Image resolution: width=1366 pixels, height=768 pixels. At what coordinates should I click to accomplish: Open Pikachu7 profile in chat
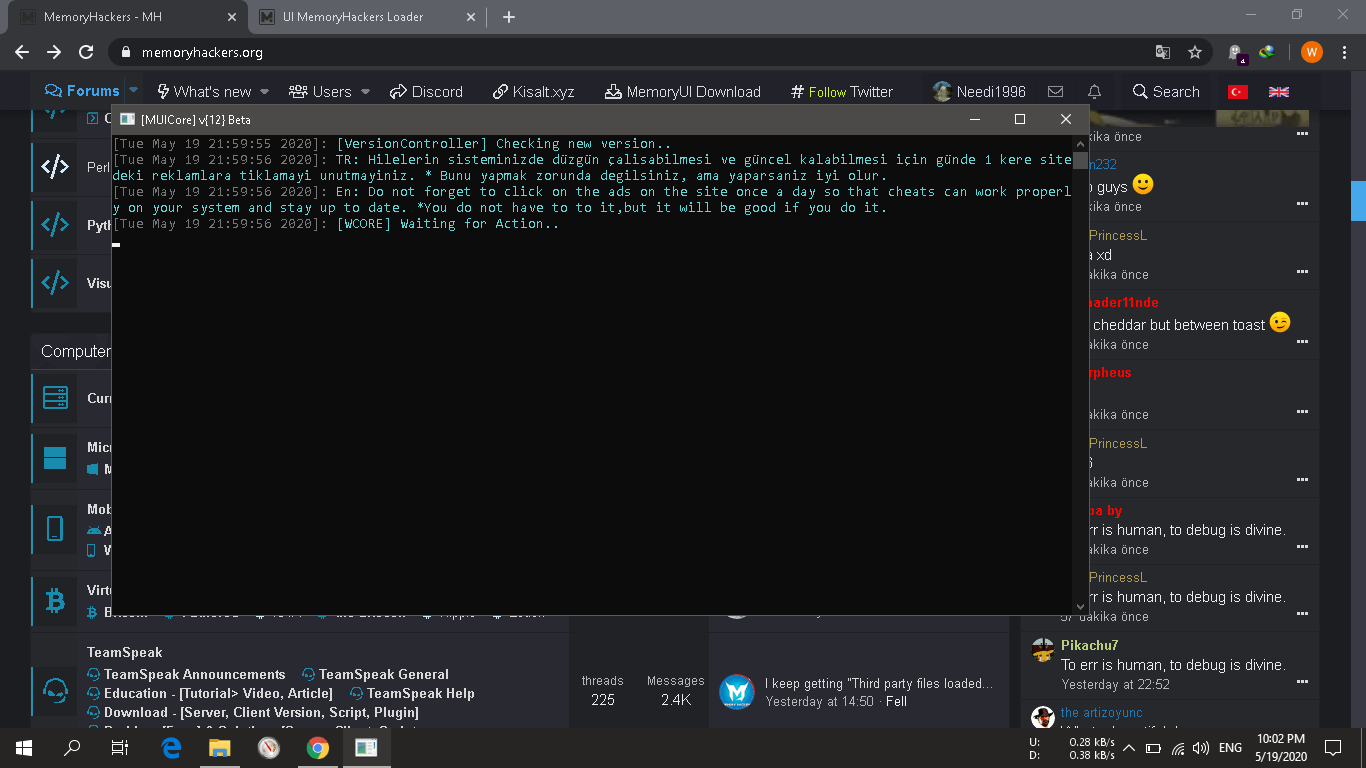point(1089,645)
